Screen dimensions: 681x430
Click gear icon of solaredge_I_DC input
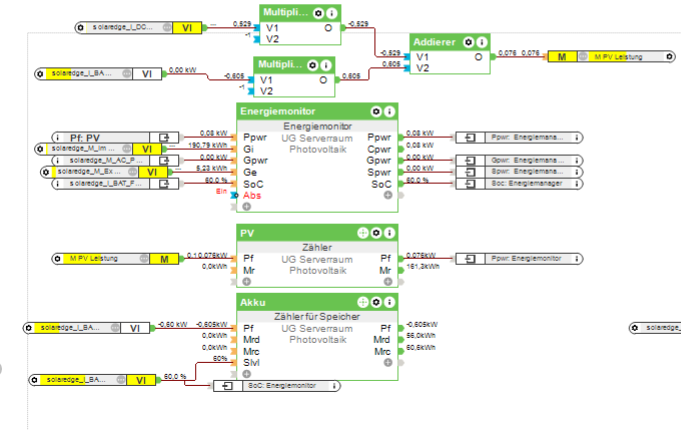[x=80, y=28]
